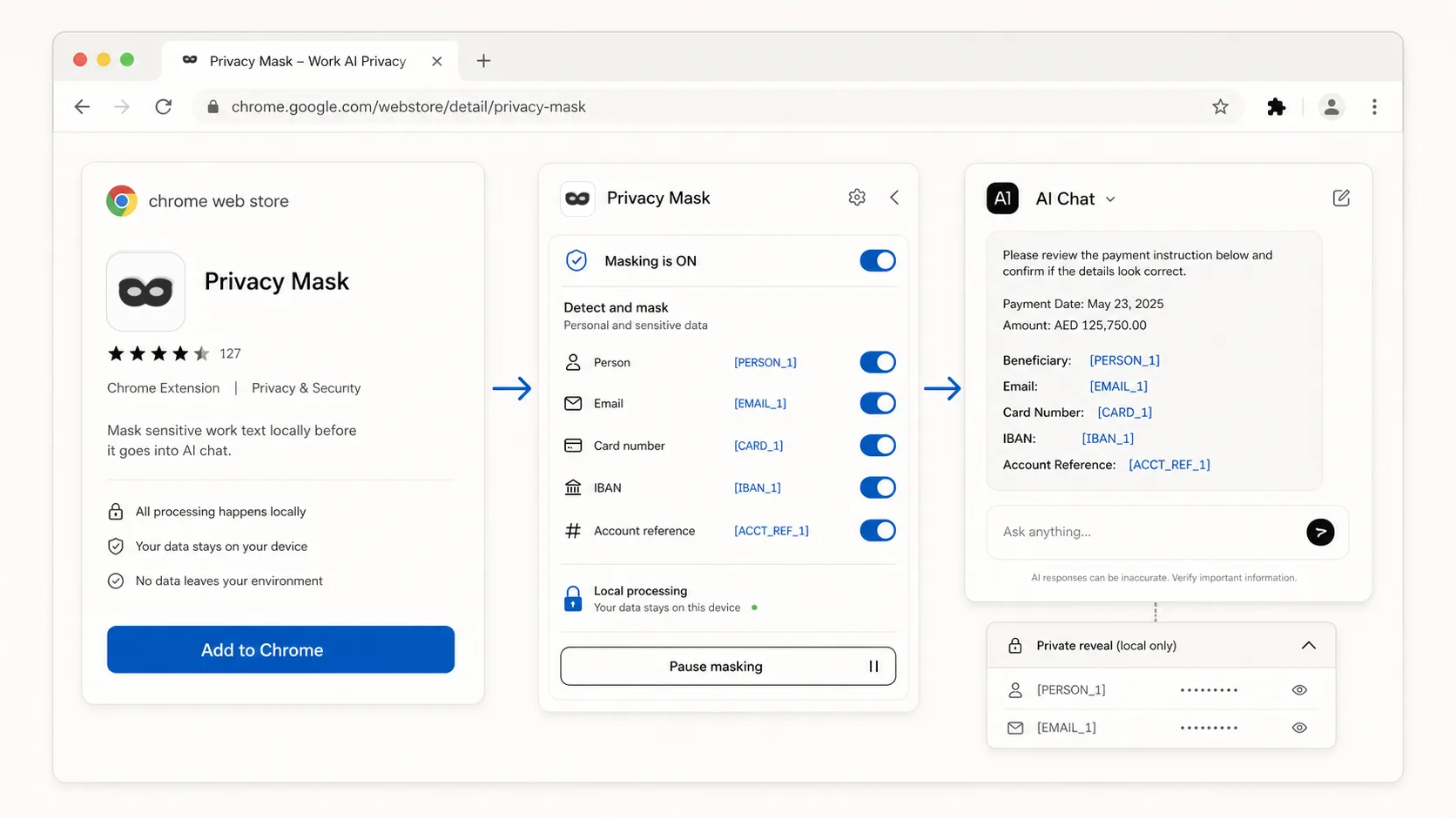This screenshot has width=1456, height=819.
Task: Click the Card number icon
Action: pyautogui.click(x=573, y=445)
